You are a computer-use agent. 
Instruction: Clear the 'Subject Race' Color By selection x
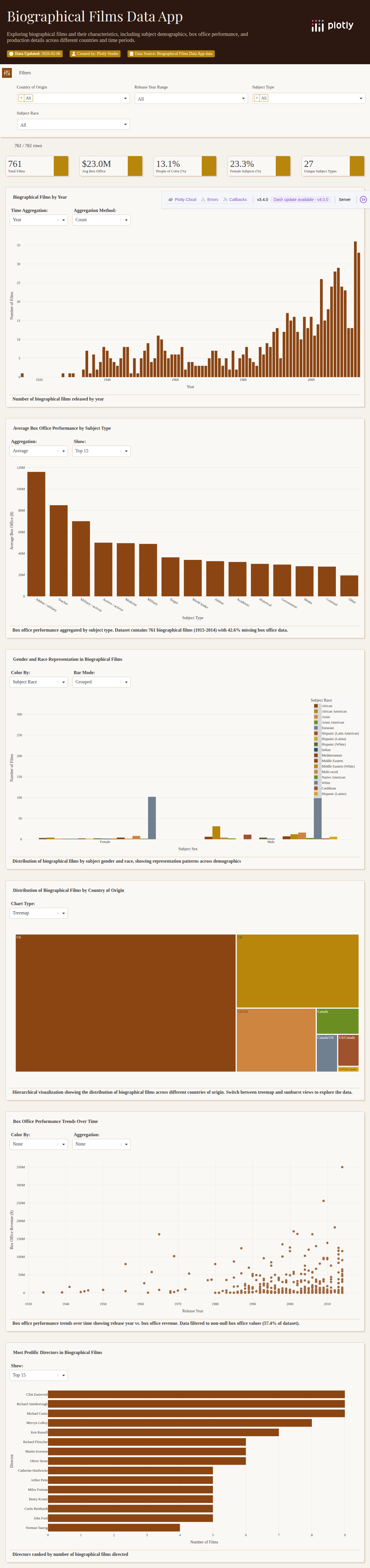pyautogui.click(x=58, y=682)
